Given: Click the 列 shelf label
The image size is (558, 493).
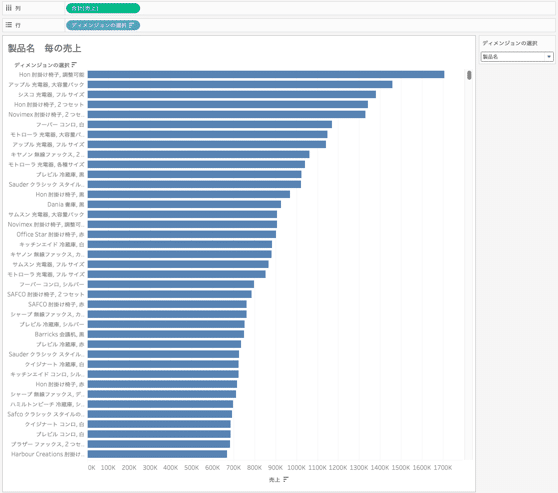Looking at the screenshot, I should pos(18,8).
